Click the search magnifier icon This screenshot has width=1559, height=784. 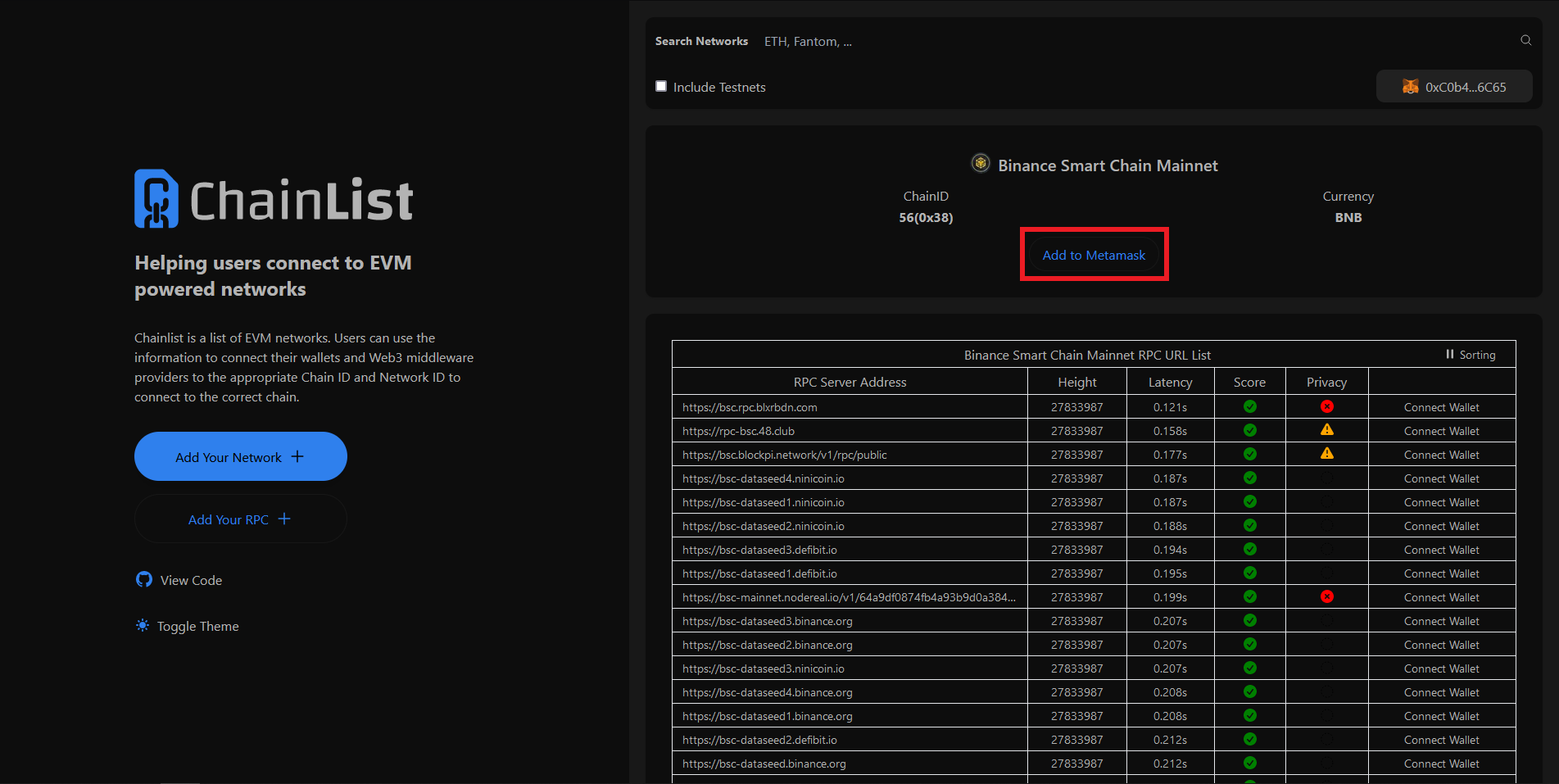1525,40
